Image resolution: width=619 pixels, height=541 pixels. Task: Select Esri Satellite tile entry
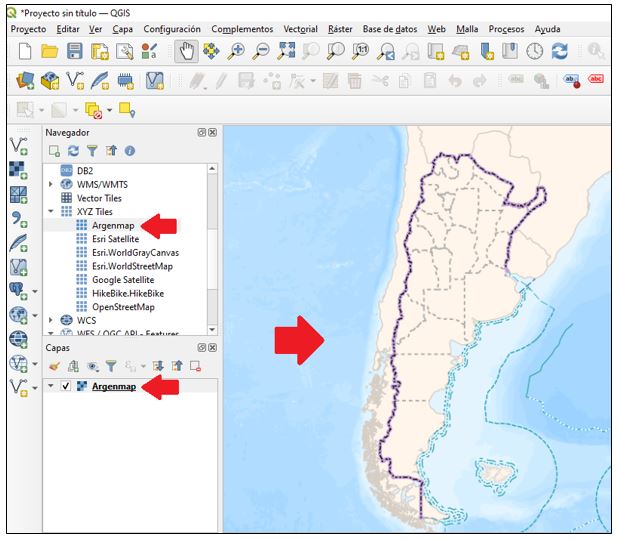[115, 239]
